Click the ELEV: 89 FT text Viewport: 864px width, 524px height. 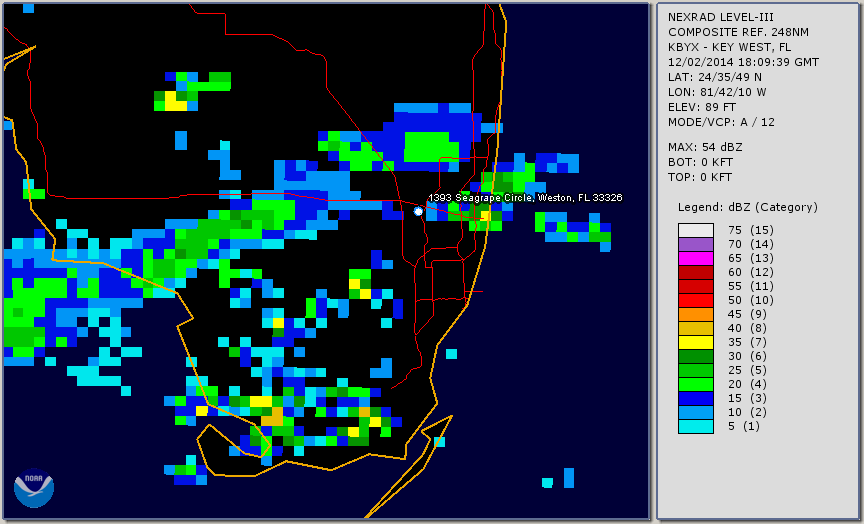click(x=701, y=107)
